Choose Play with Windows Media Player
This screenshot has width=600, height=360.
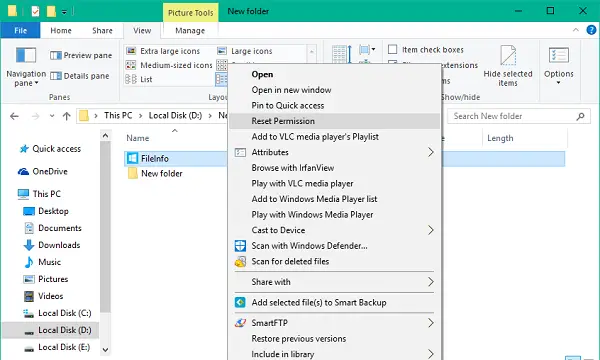click(334, 215)
